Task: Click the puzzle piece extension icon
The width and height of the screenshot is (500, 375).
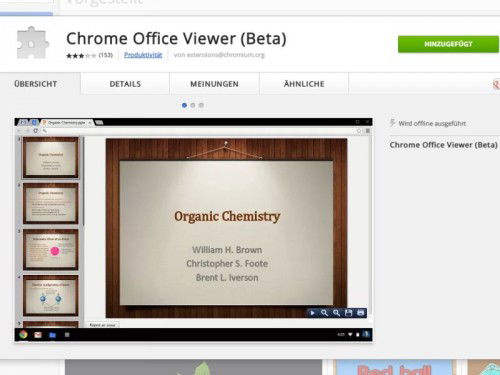Action: (33, 43)
